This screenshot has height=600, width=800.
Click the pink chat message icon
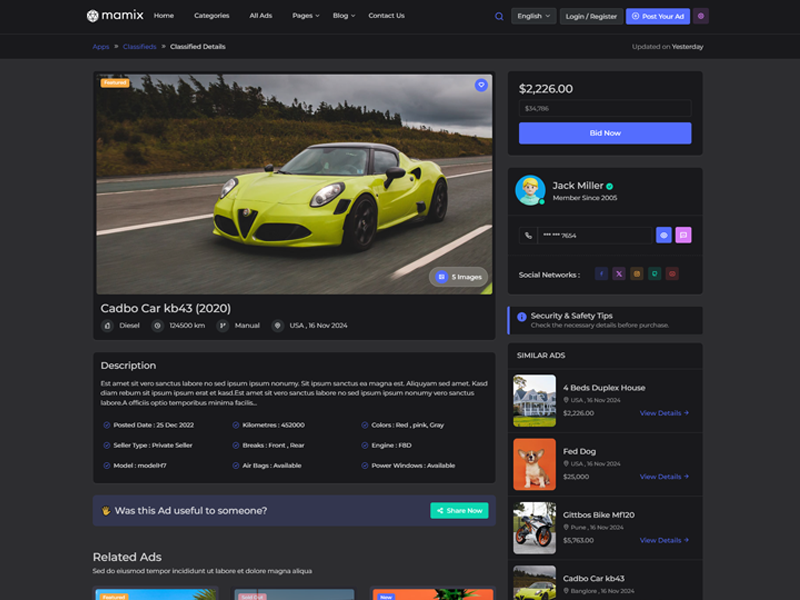[x=683, y=235]
